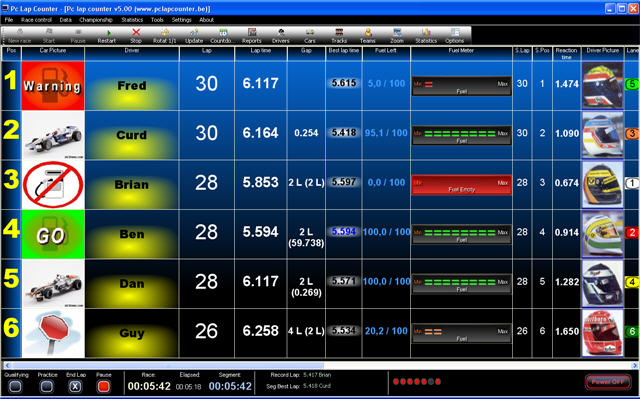Screen dimensions: 640x399
Task: Click the Power OFF button
Action: click(x=608, y=382)
